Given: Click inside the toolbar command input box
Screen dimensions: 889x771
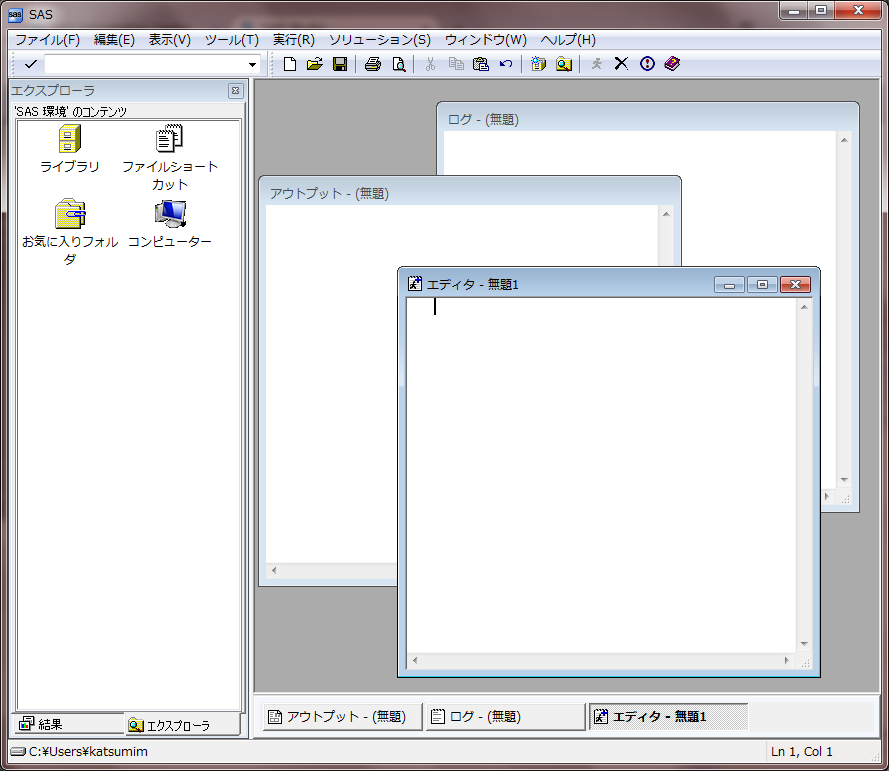Looking at the screenshot, I should click(x=146, y=65).
